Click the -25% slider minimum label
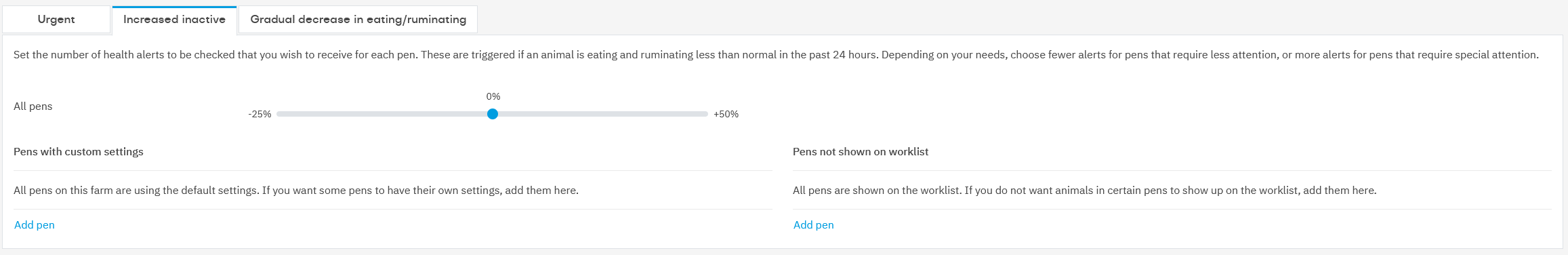Image resolution: width=1568 pixels, height=255 pixels. [x=260, y=114]
